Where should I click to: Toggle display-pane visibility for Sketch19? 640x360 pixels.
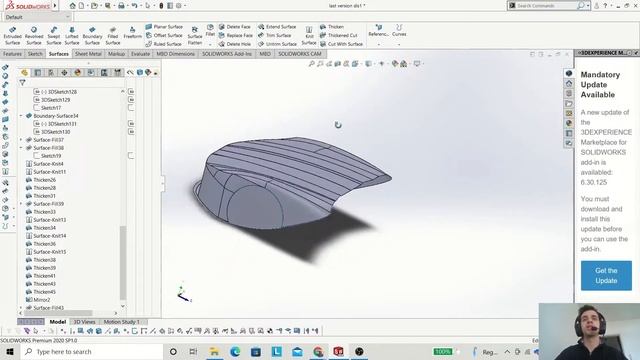click(131, 156)
